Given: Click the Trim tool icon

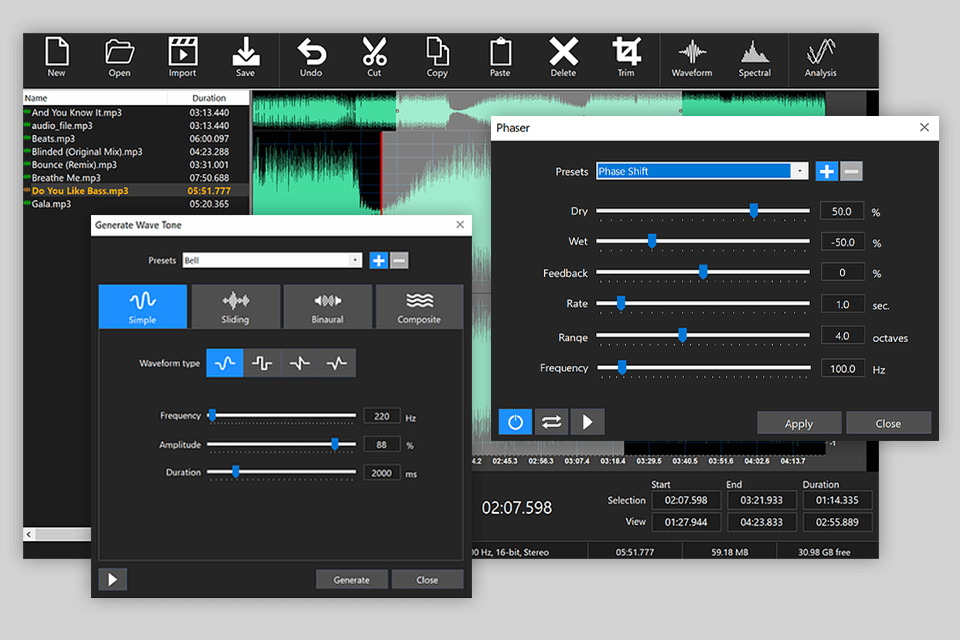Looking at the screenshot, I should pos(627,57).
